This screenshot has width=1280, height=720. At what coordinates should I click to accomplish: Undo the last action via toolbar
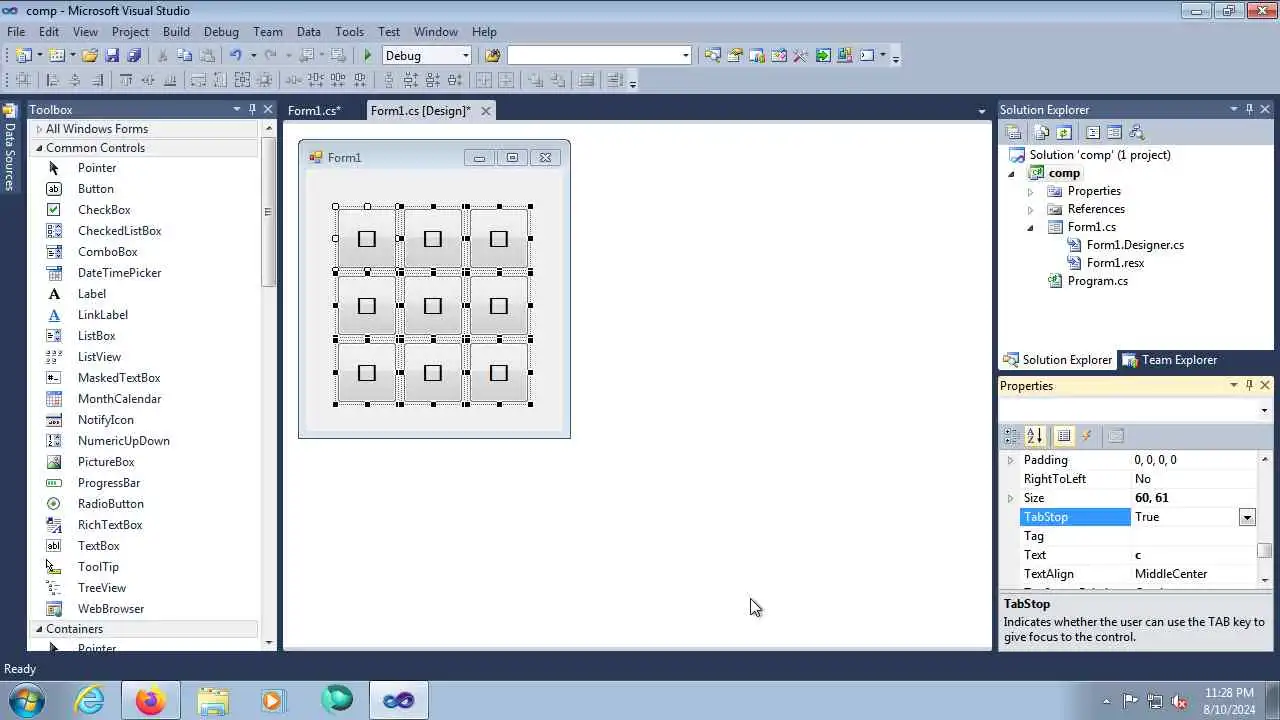coord(236,56)
